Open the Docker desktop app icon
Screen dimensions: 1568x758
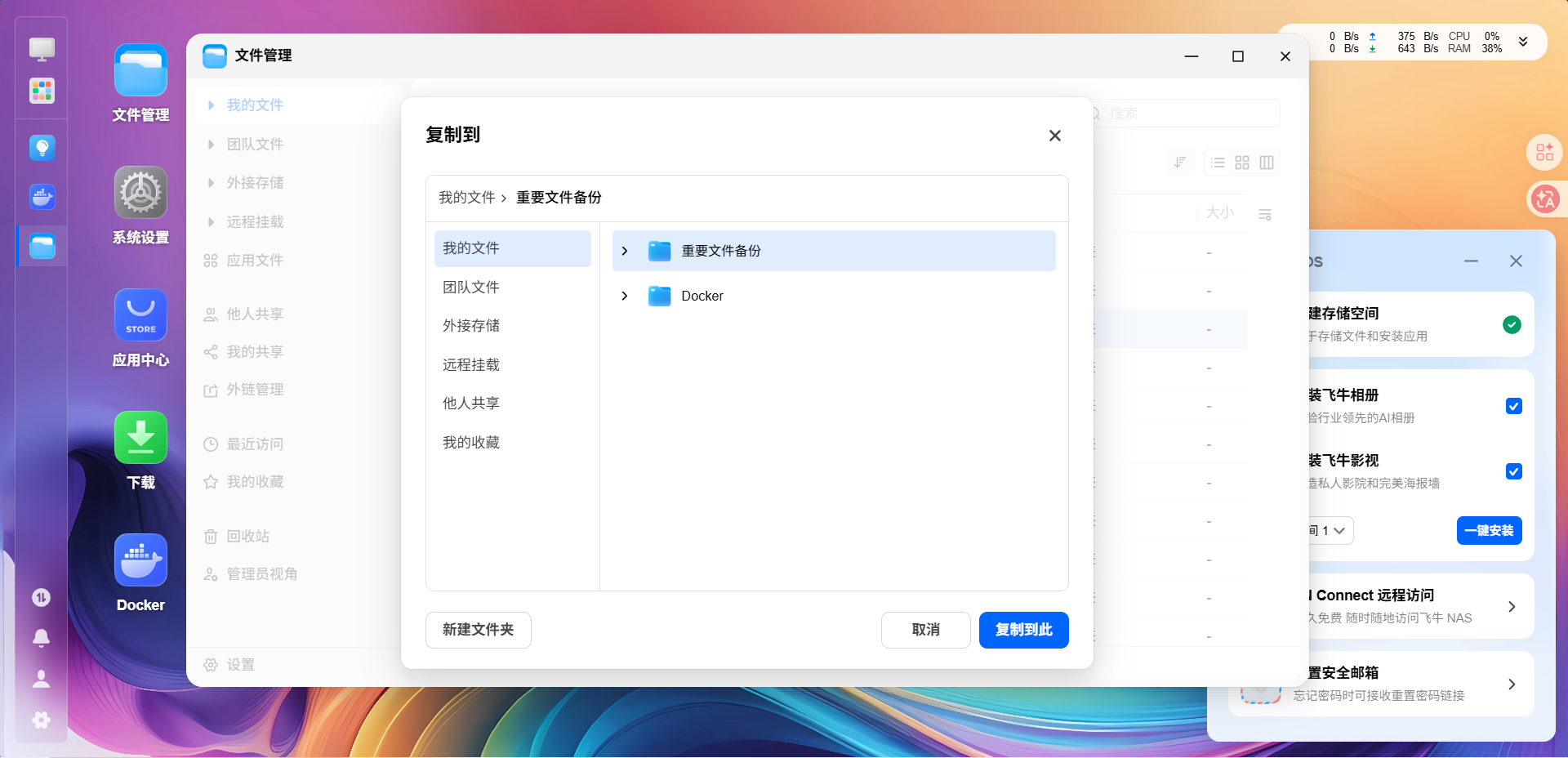pos(140,560)
